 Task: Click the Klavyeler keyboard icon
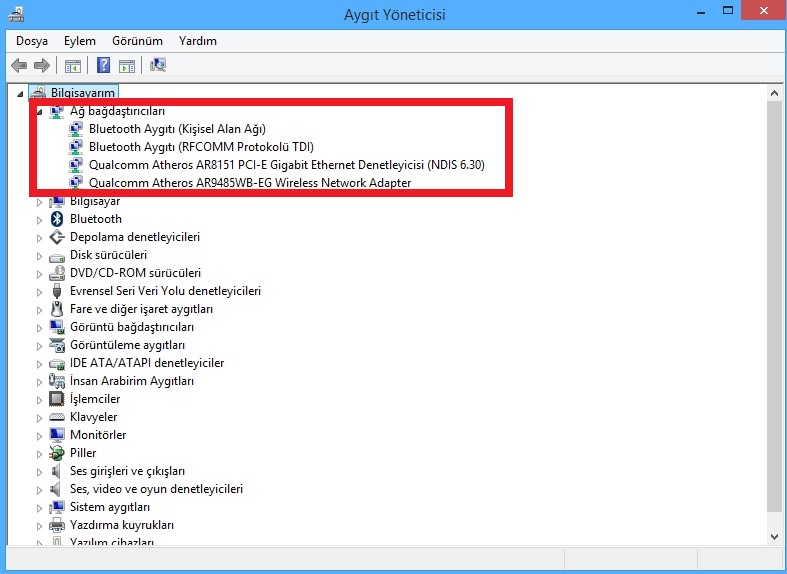coord(57,417)
